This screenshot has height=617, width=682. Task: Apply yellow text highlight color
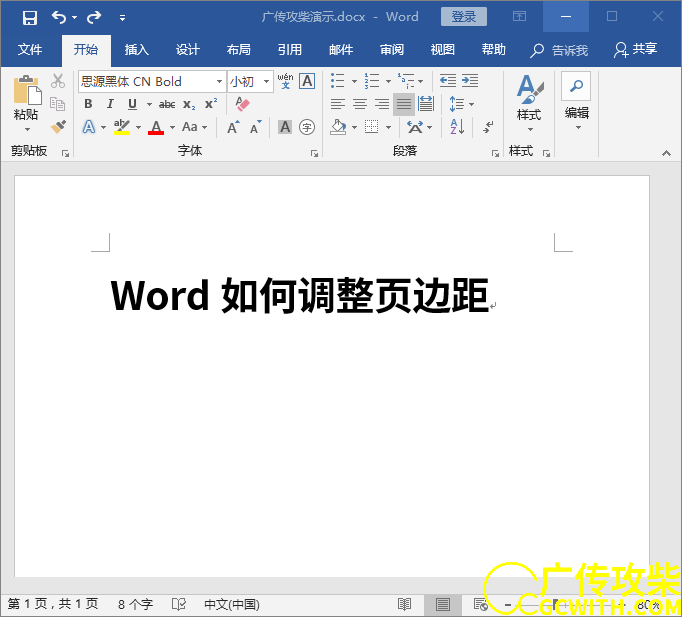(x=122, y=127)
